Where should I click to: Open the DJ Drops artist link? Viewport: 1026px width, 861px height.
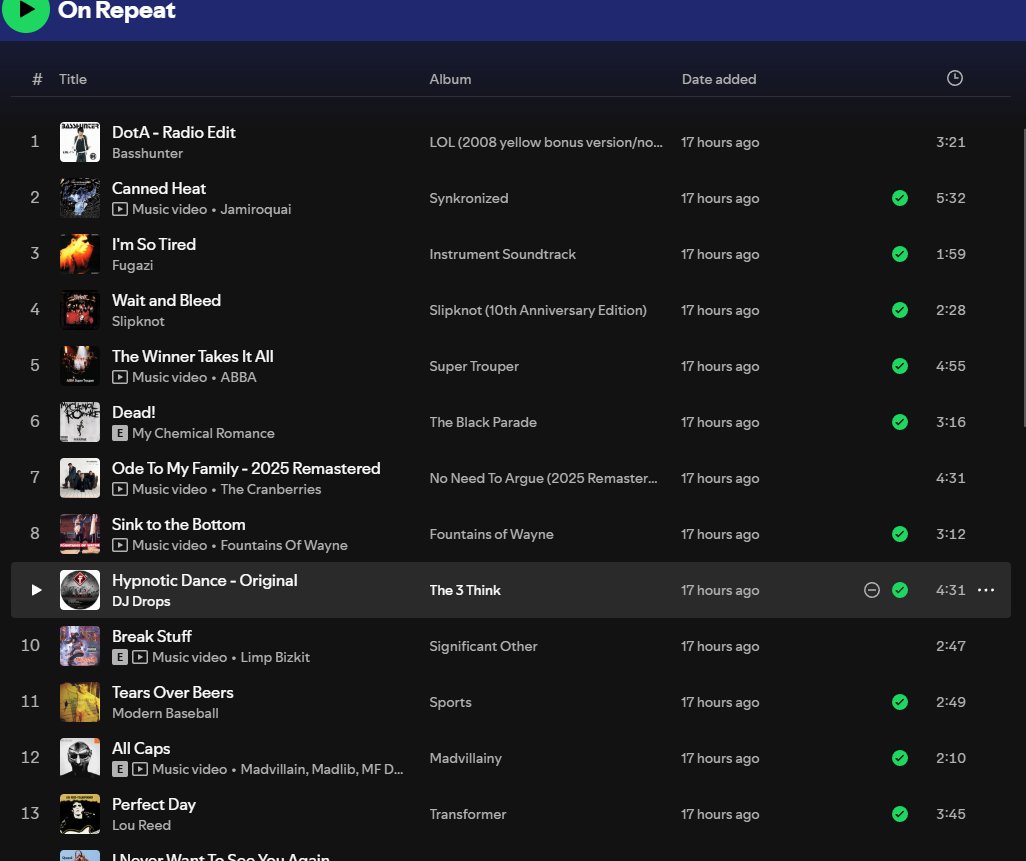[141, 601]
